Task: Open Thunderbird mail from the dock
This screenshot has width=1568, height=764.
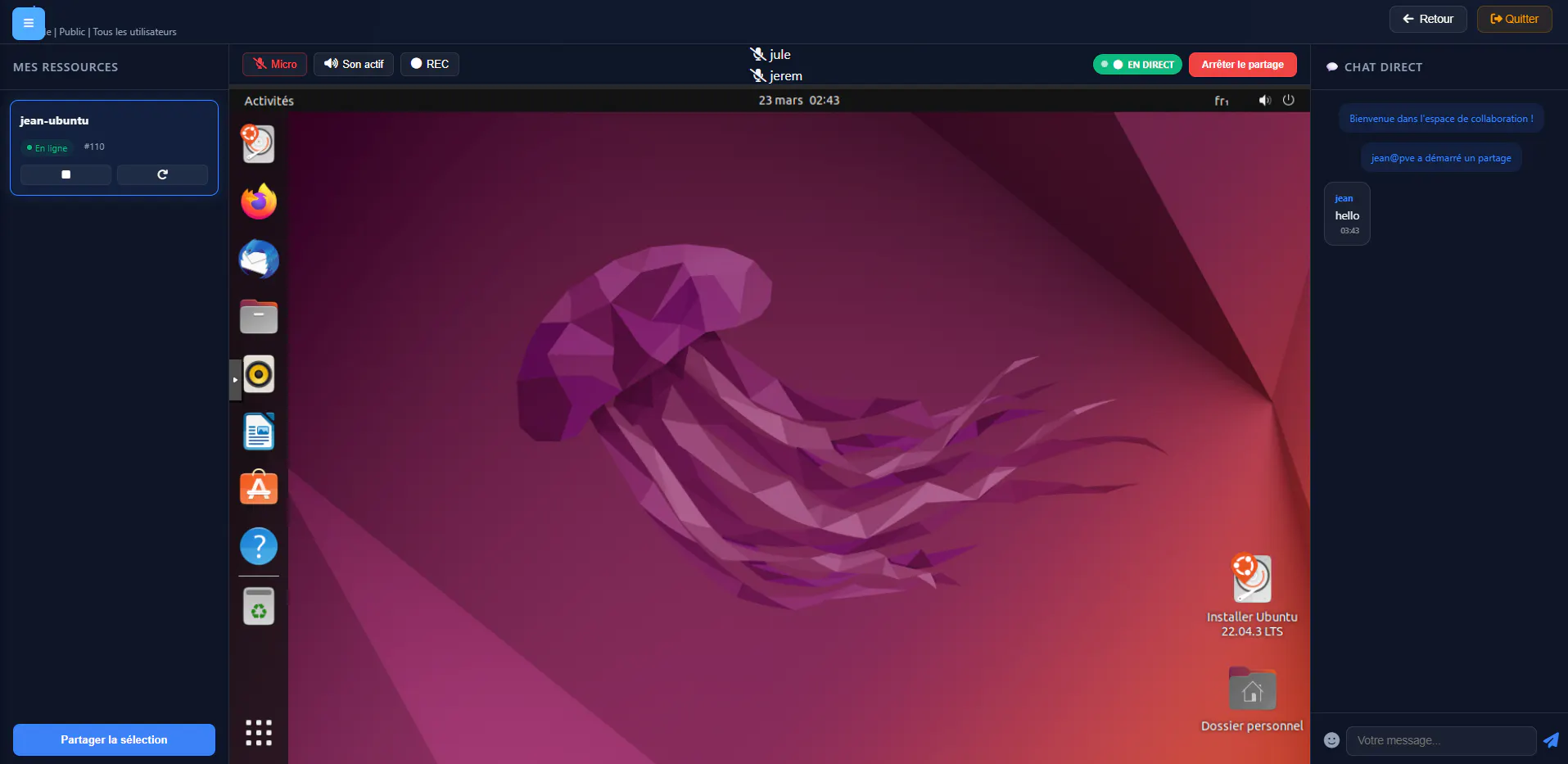Action: tap(259, 259)
